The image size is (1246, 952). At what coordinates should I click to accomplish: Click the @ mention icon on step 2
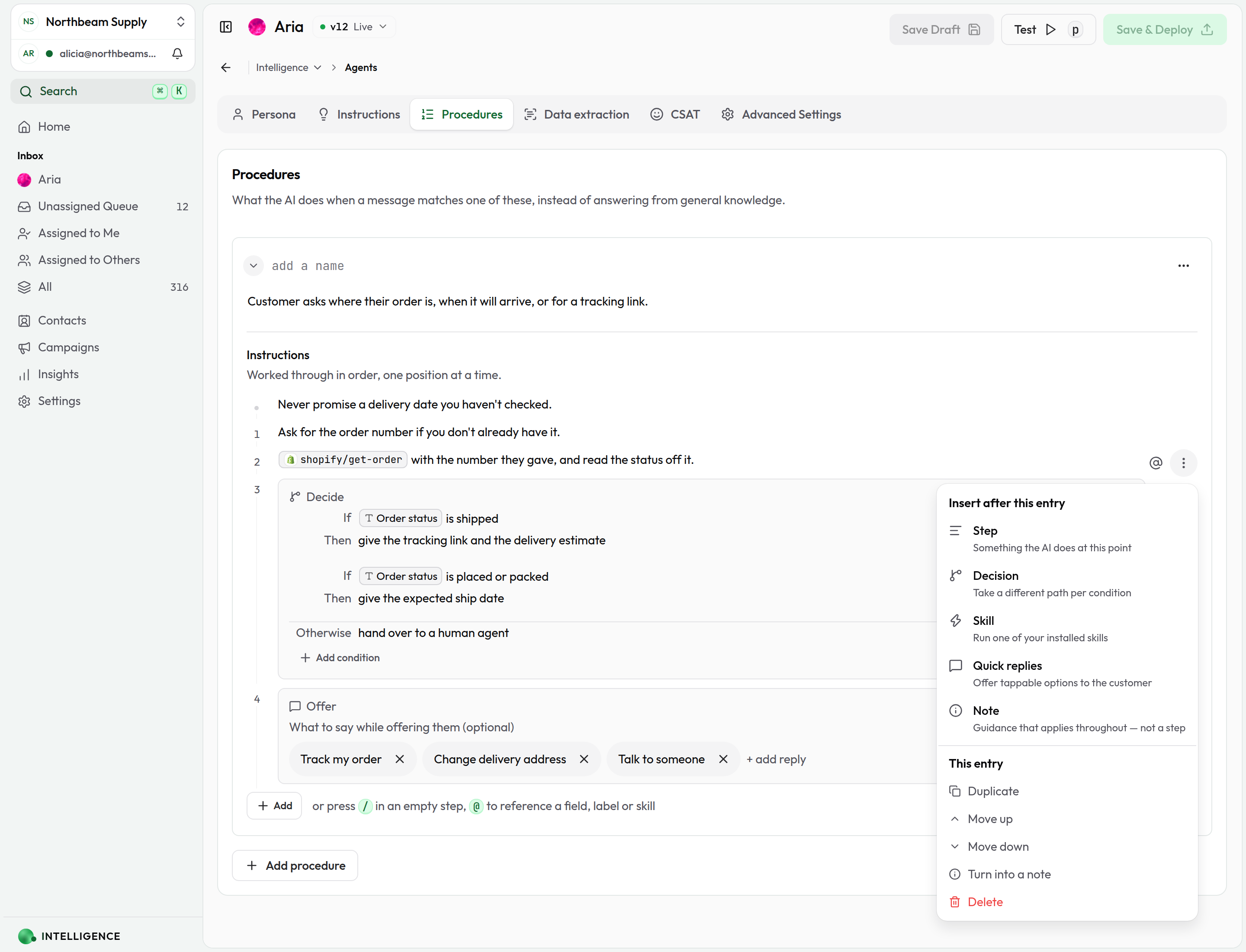[1155, 463]
